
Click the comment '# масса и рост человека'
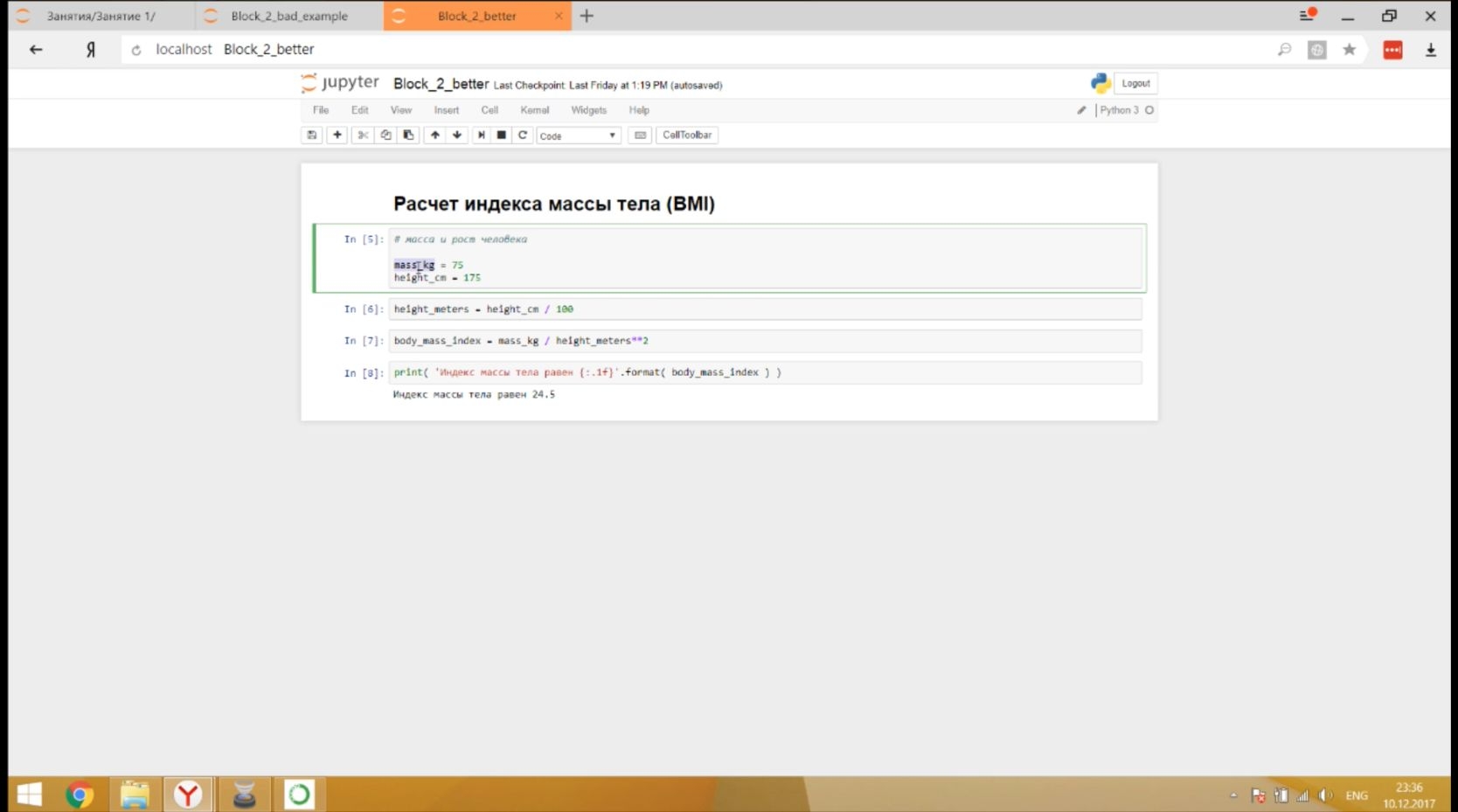click(x=460, y=239)
